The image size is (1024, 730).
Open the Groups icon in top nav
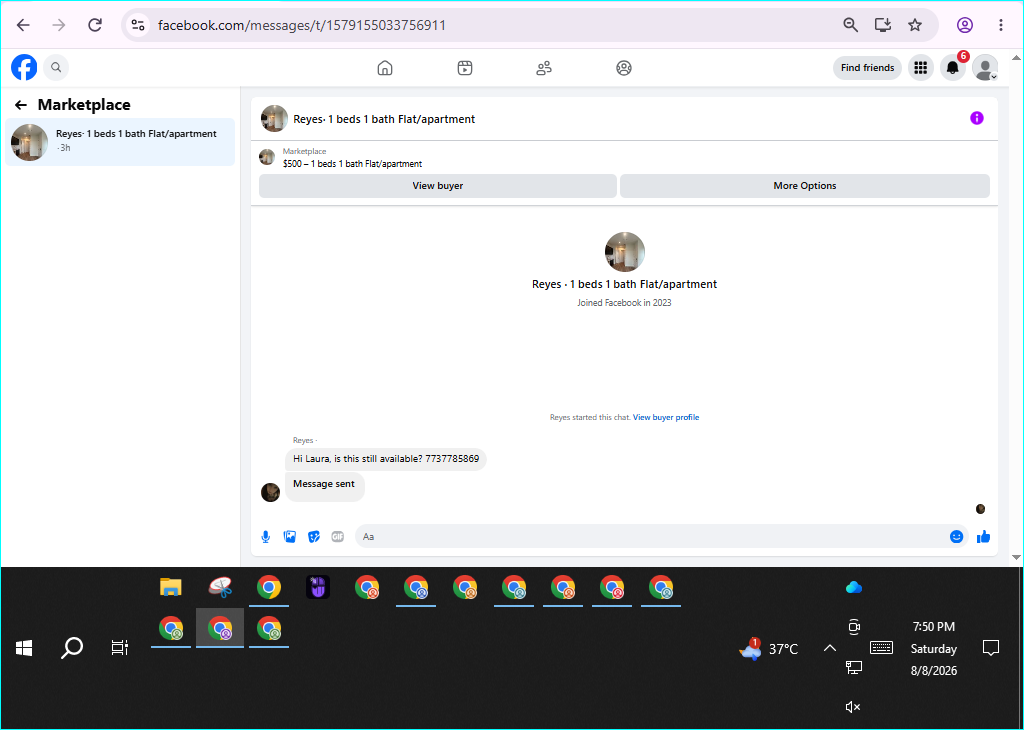coord(624,68)
